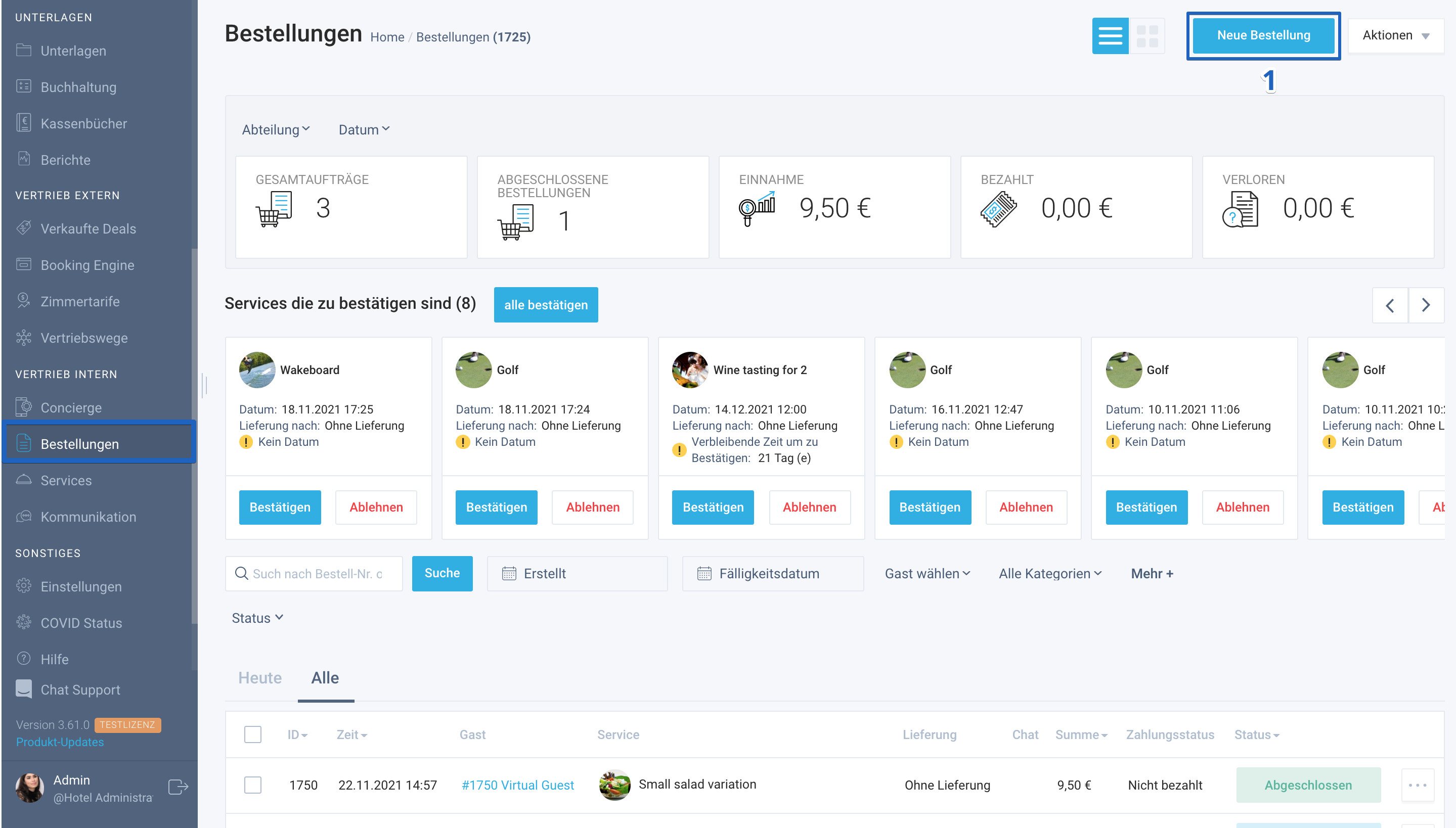The image size is (1456, 828).
Task: Decline the Wakeboard service with Ablehnen
Action: pyautogui.click(x=376, y=508)
